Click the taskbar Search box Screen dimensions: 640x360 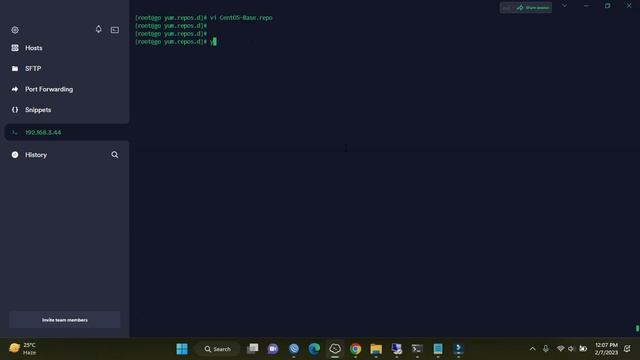[218, 349]
